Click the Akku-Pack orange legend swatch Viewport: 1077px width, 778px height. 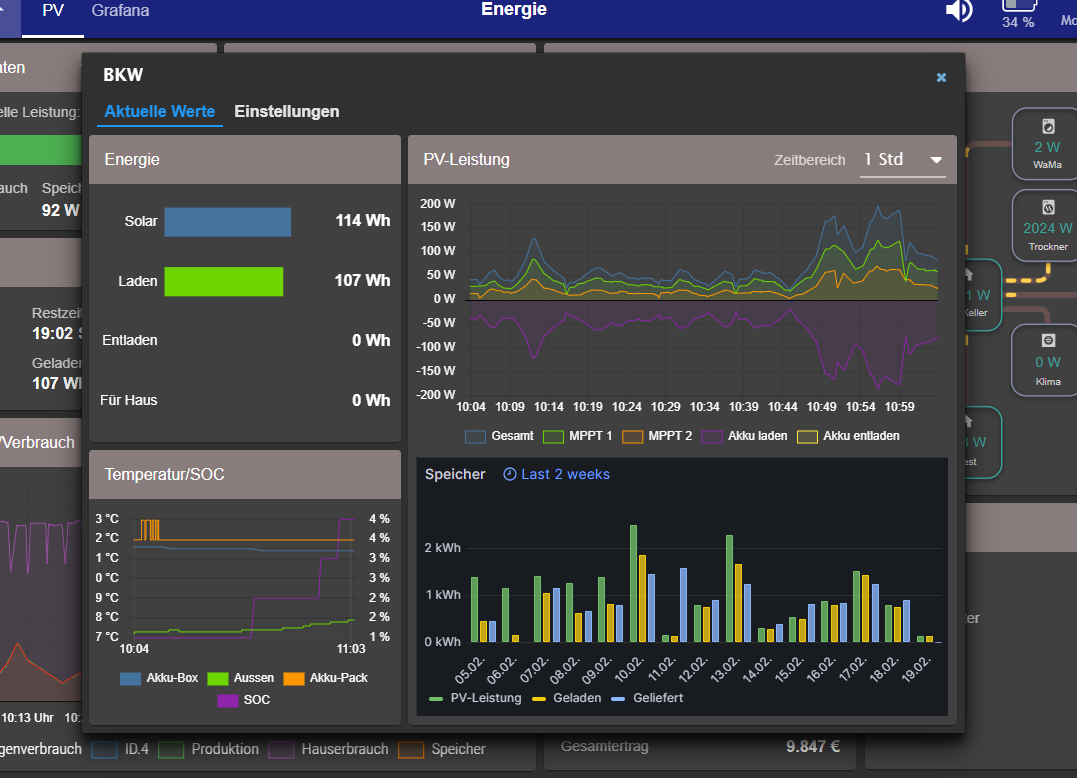pos(295,678)
